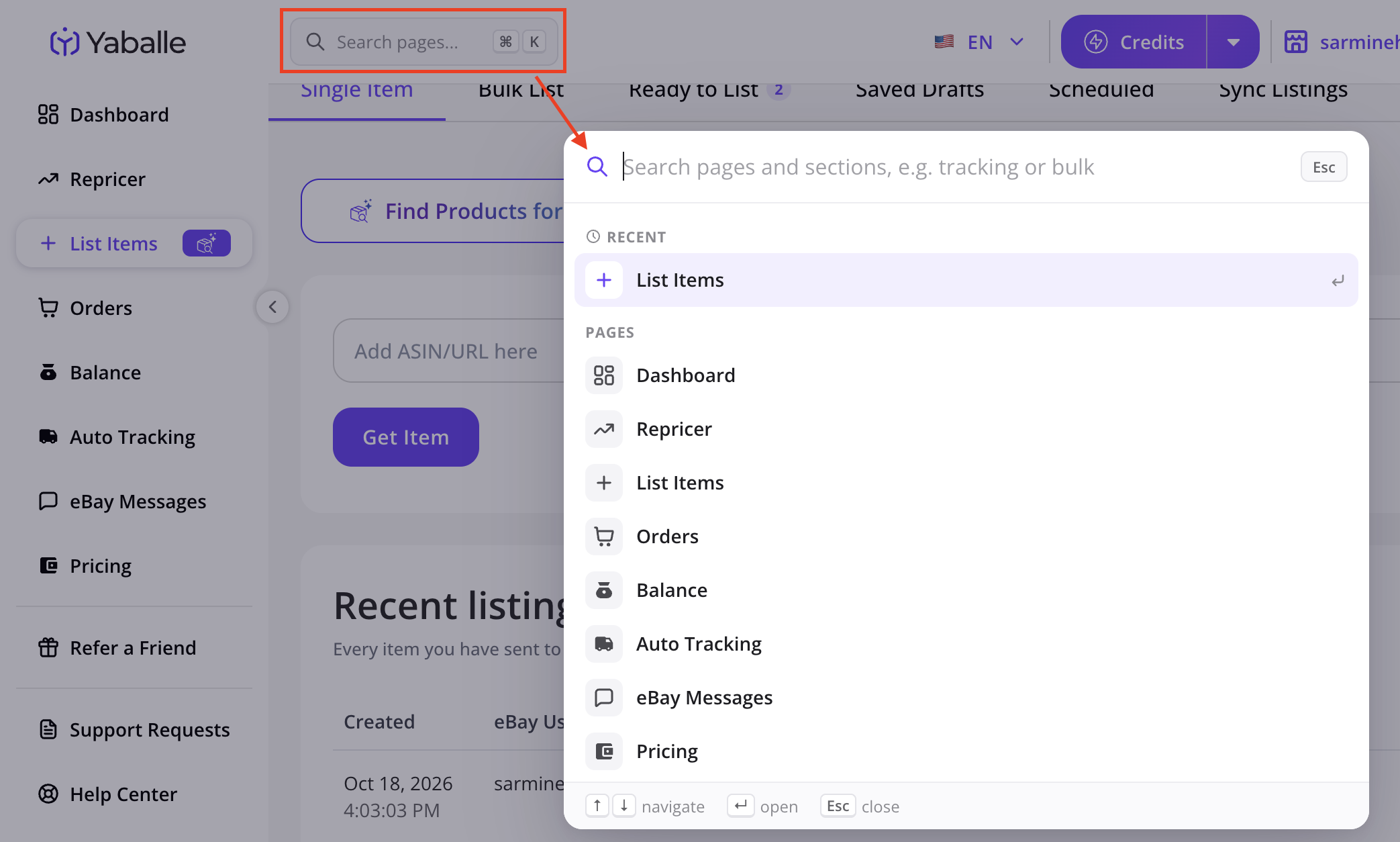
Task: Click the Auto Tracking truck icon in sidebar
Action: point(48,437)
